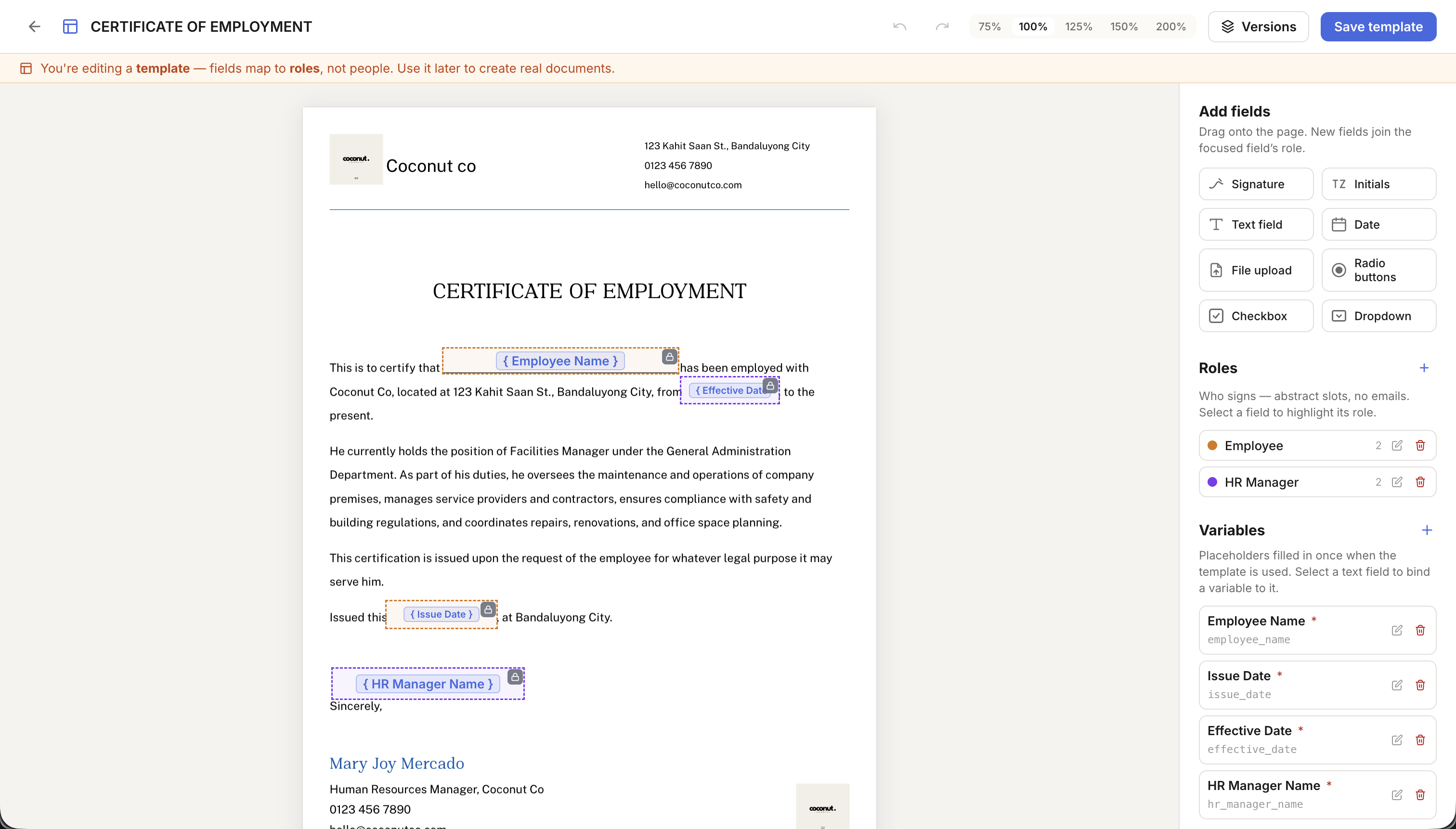Viewport: 1456px width, 829px height.
Task: Add a new role with the plus icon
Action: coord(1424,368)
